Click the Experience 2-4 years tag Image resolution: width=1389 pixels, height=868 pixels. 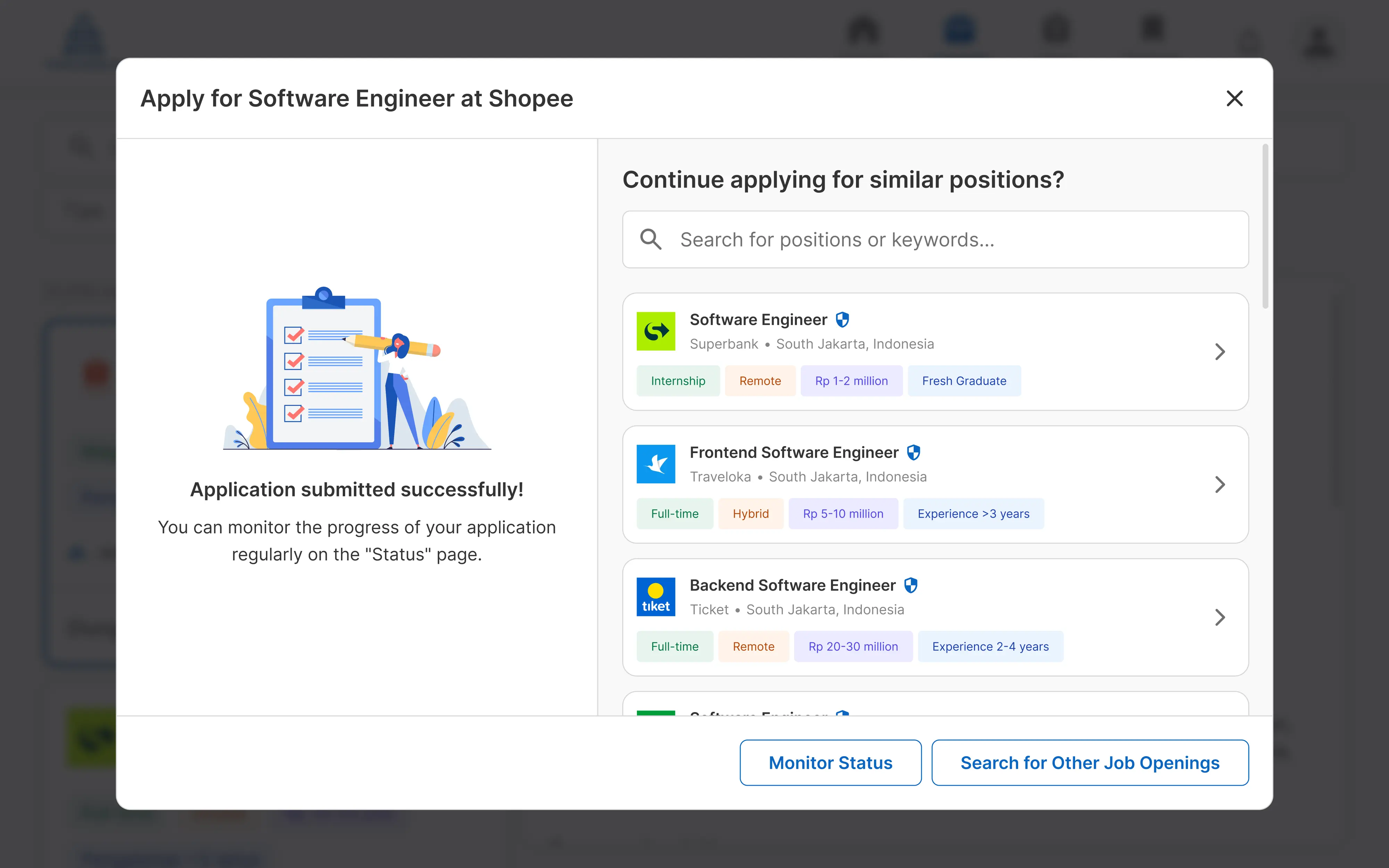point(990,646)
